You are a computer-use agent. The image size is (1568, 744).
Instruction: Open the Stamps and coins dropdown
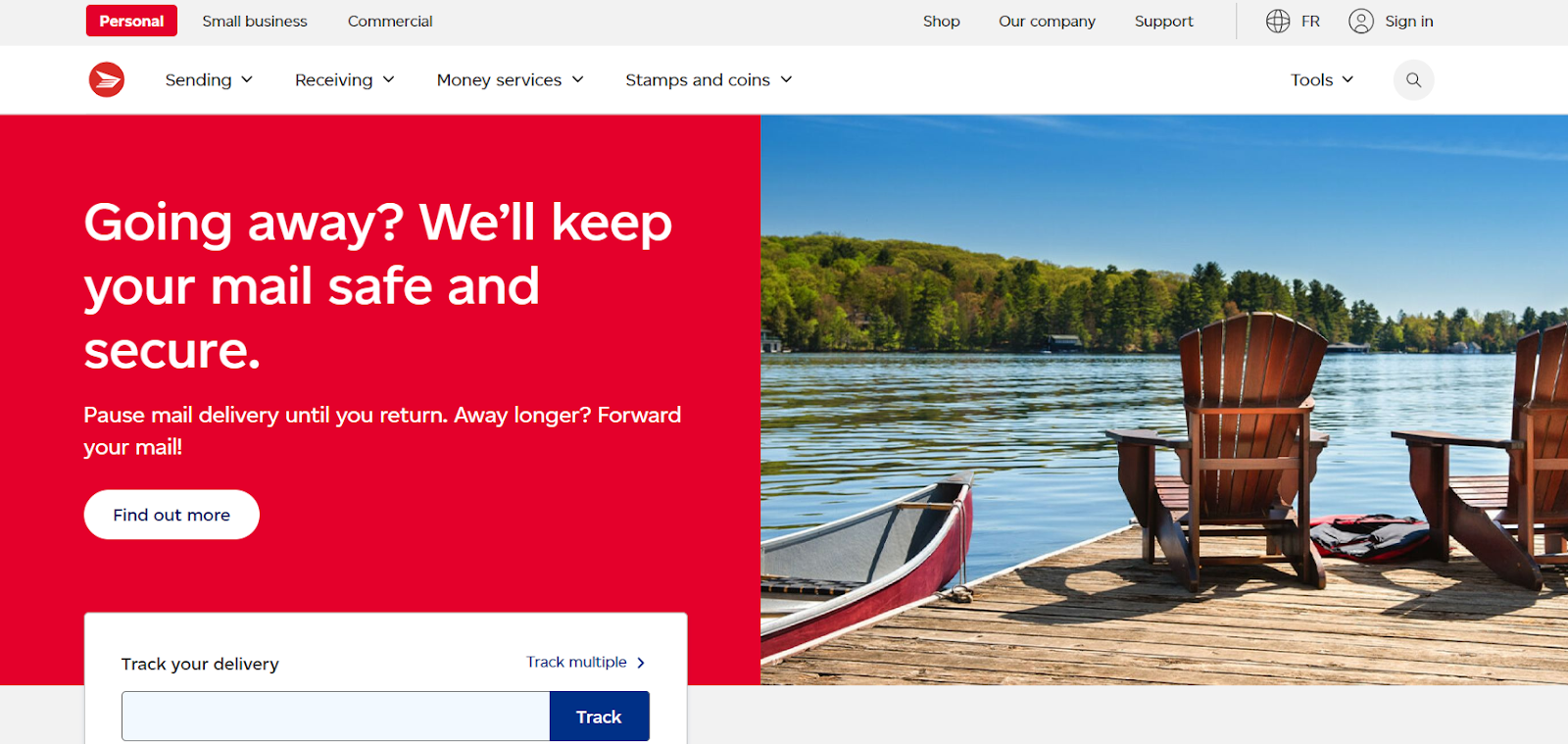tap(709, 79)
